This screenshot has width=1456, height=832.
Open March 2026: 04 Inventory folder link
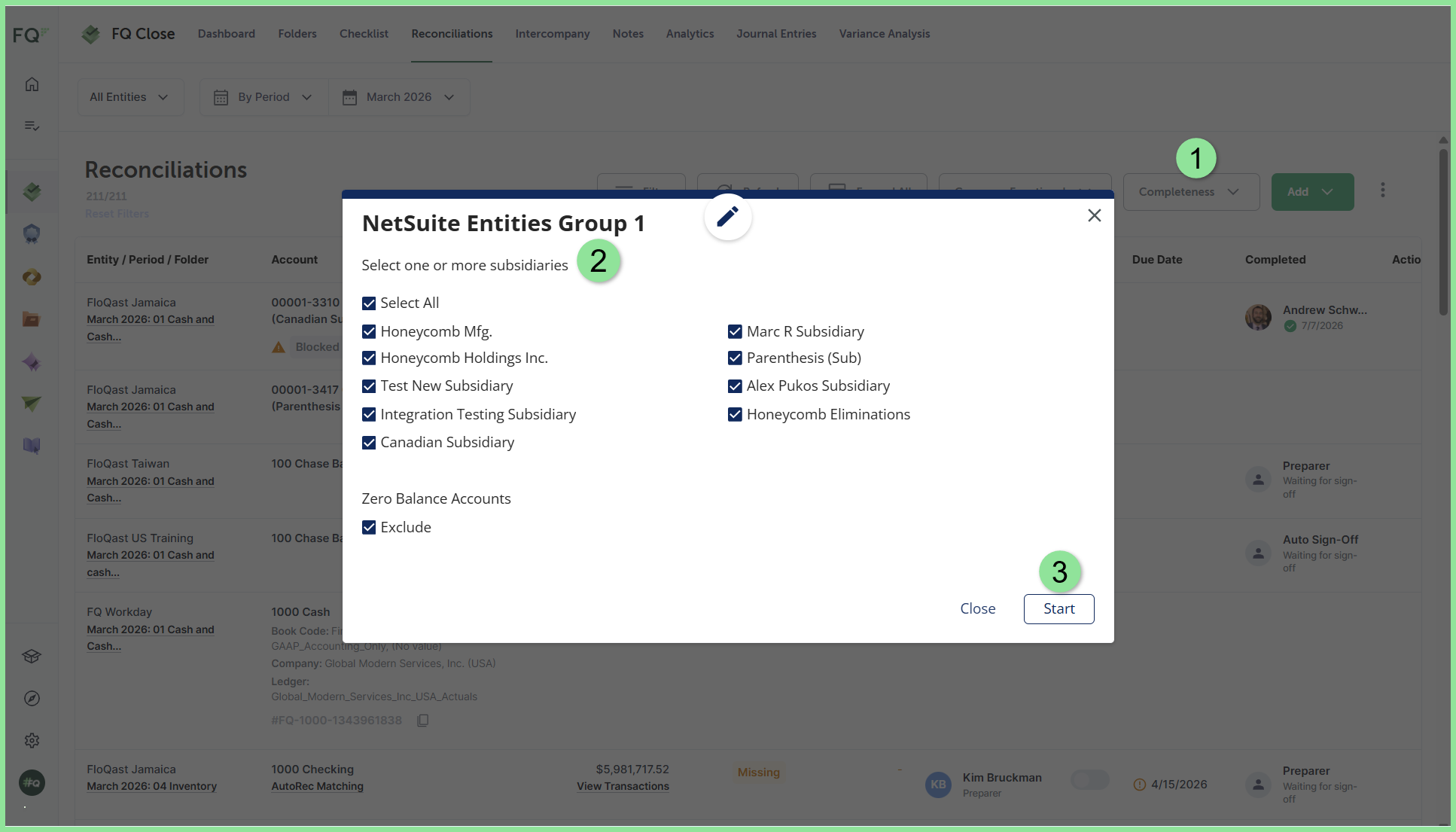[x=151, y=786]
